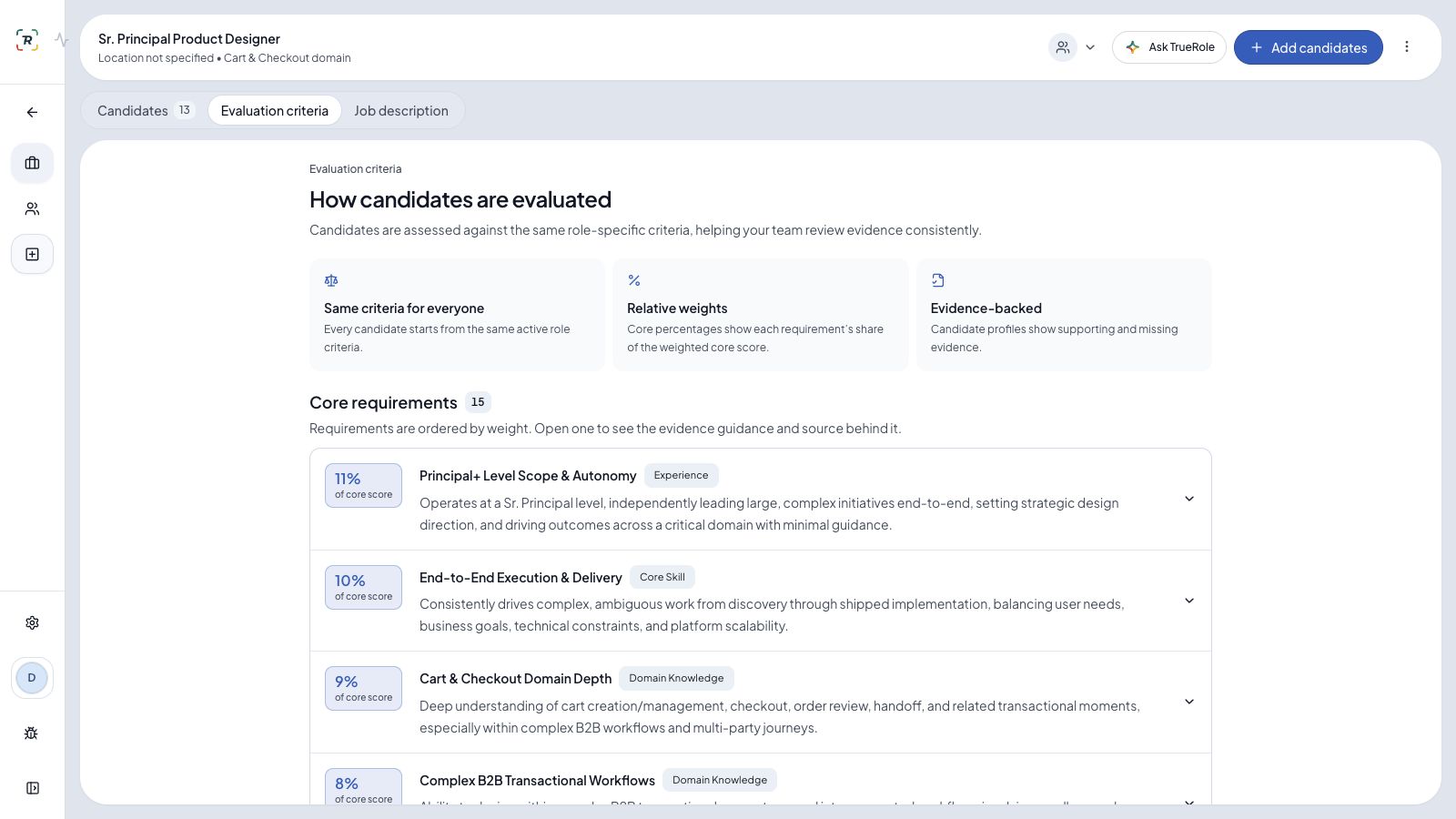Click the Core requirements count badge 15

(478, 402)
